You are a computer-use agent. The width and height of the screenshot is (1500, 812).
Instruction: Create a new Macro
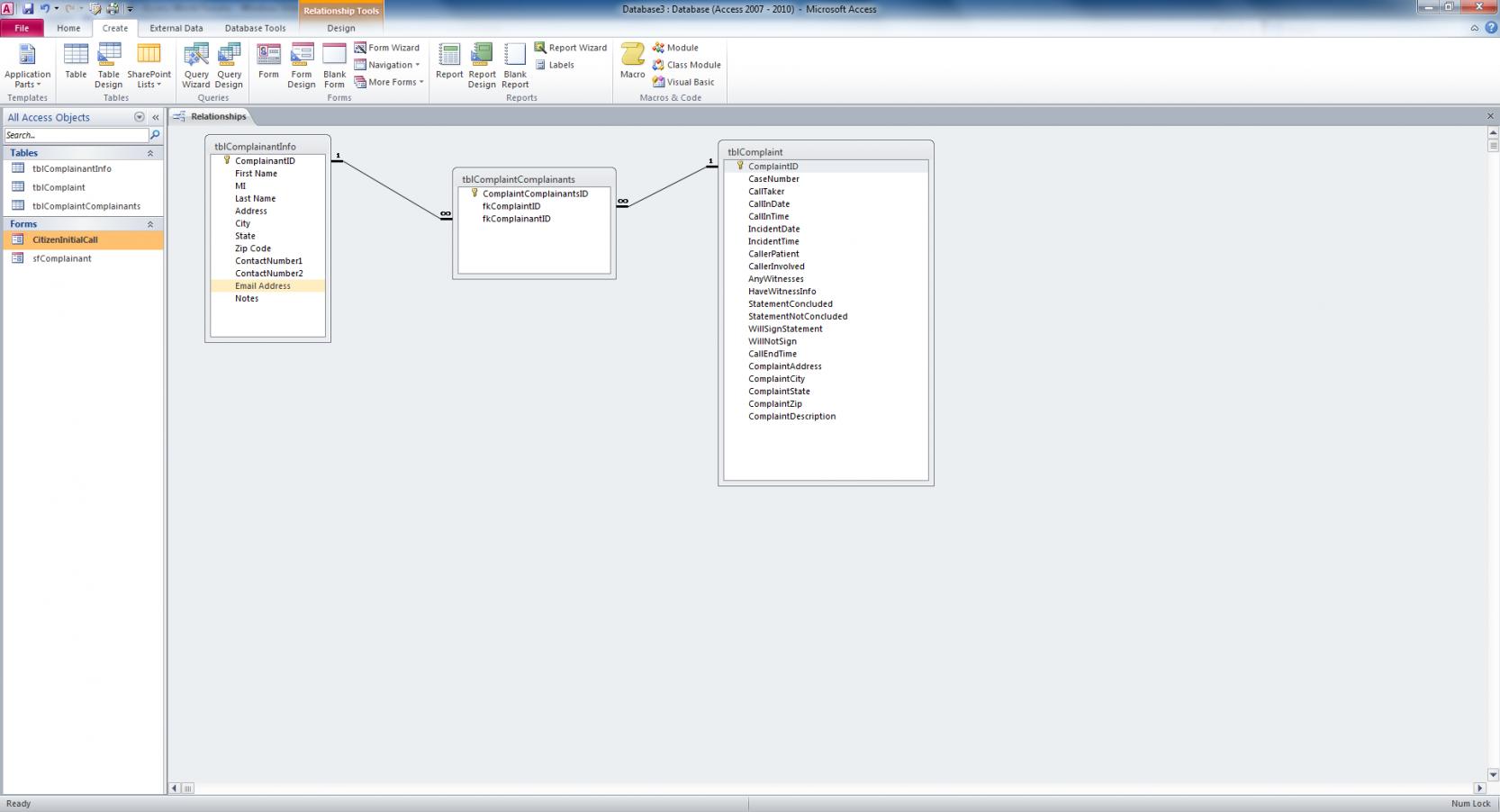coord(632,61)
